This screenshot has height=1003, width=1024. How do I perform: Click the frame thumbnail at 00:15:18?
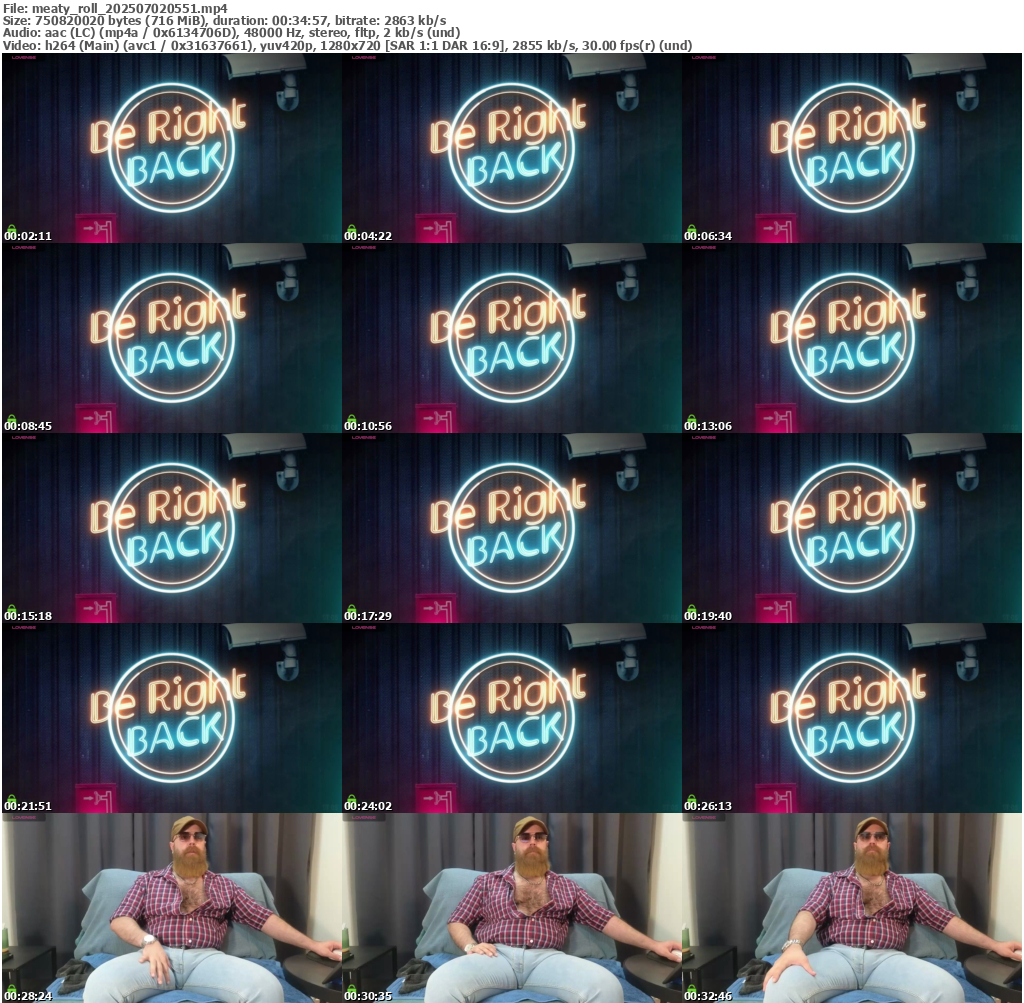pyautogui.click(x=172, y=528)
